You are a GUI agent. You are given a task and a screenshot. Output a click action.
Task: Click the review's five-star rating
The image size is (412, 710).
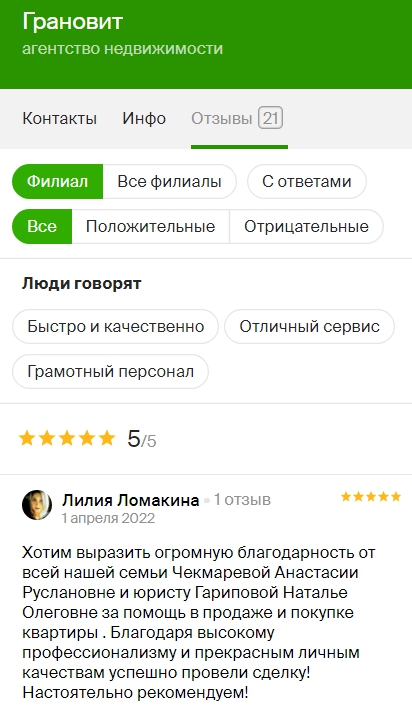click(x=371, y=497)
